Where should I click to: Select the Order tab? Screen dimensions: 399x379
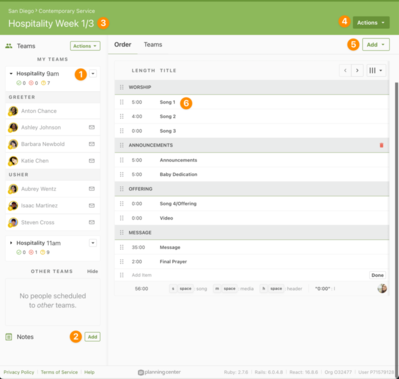[123, 45]
